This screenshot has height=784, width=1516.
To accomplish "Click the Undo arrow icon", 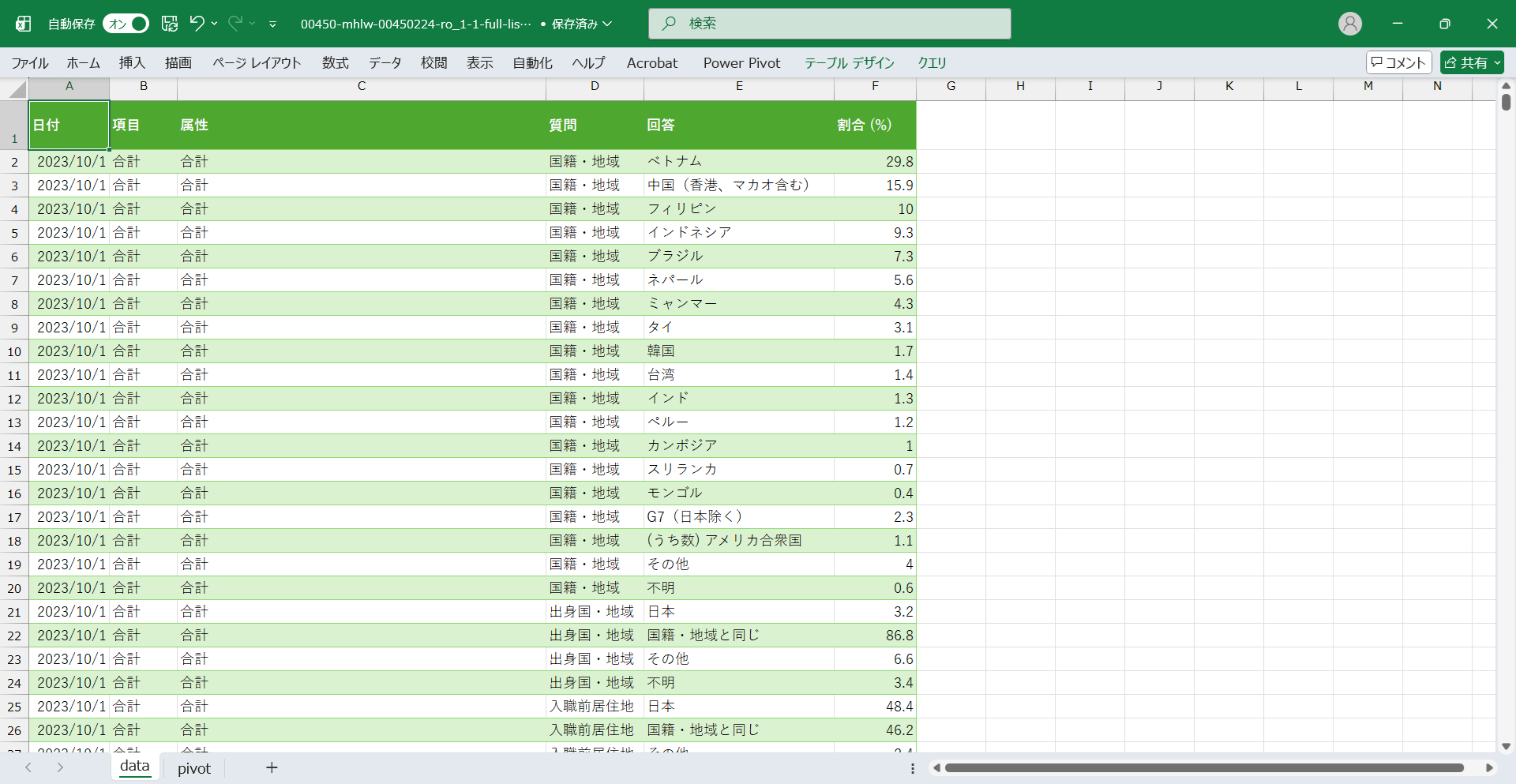I will click(197, 24).
